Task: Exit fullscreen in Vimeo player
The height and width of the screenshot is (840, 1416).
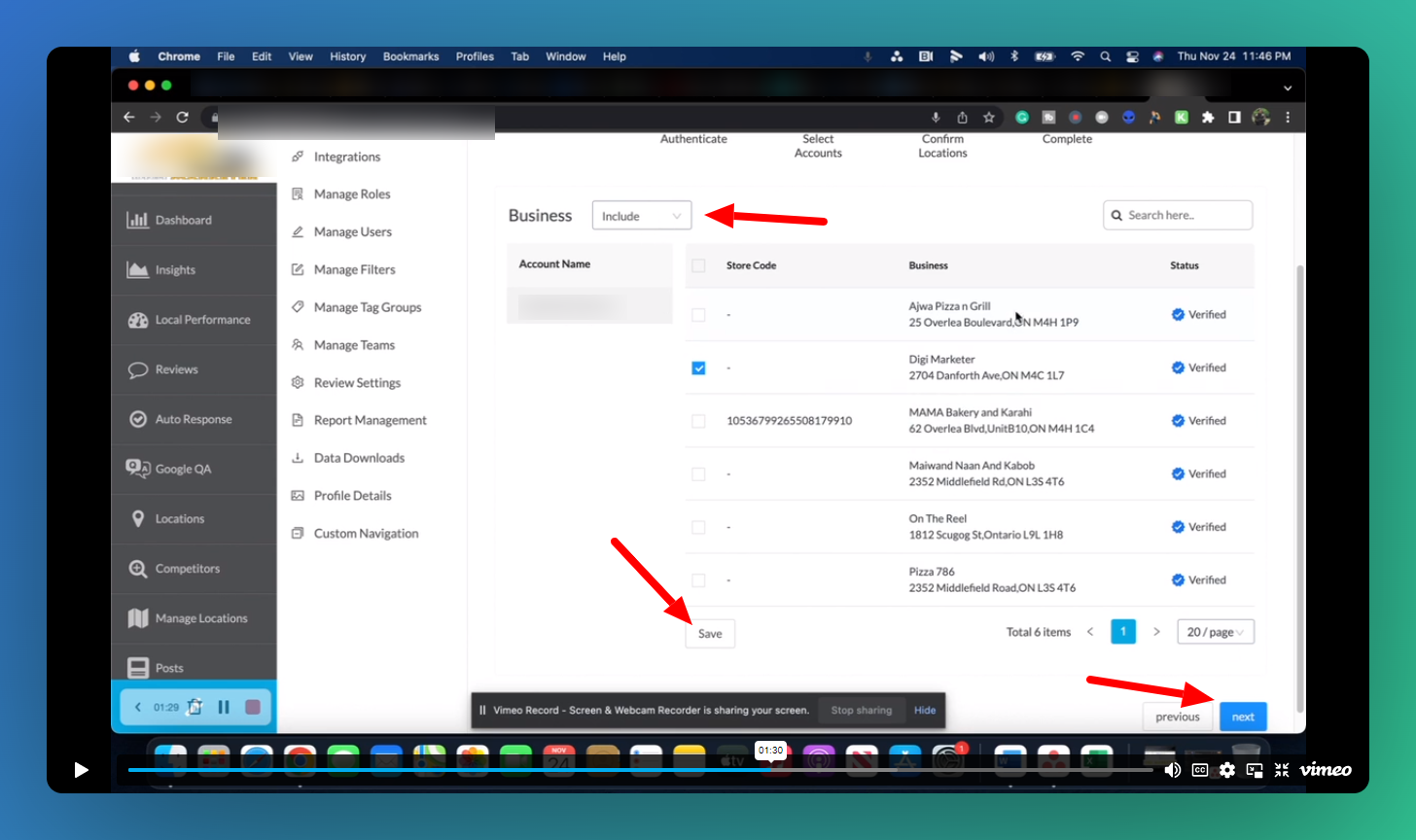Action: 1282,770
